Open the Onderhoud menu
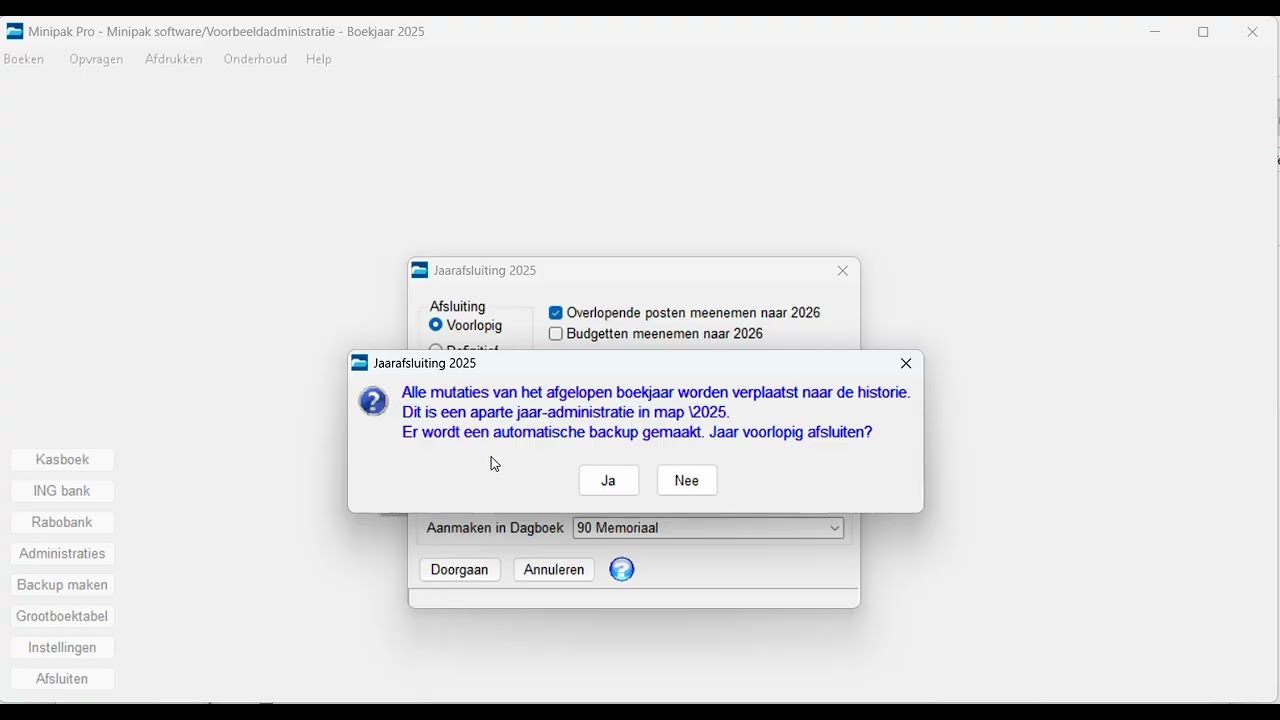The width and height of the screenshot is (1280, 720). [256, 60]
